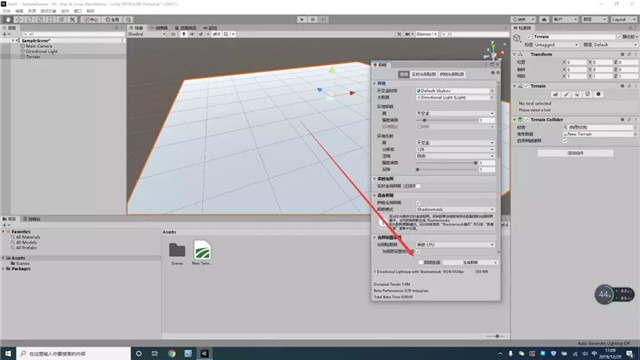Switch to the Console tab in bottom panel
The image size is (640, 360).
[32, 219]
